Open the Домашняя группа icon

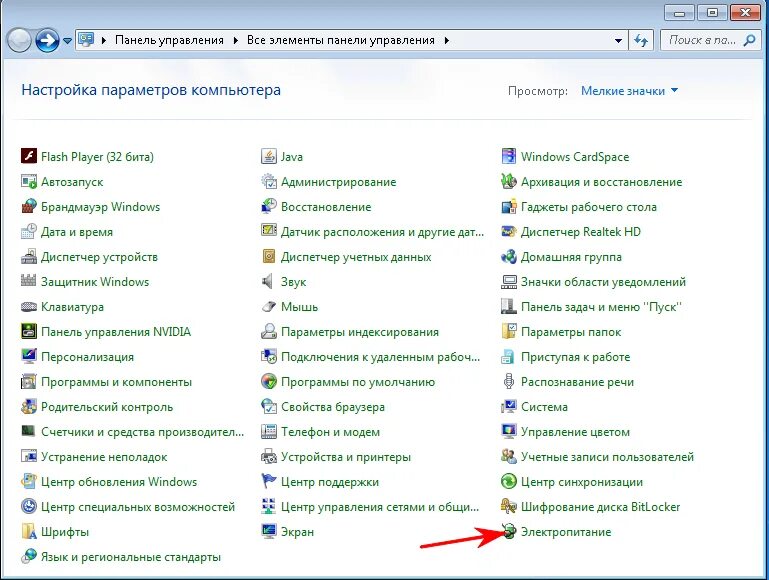tap(509, 256)
